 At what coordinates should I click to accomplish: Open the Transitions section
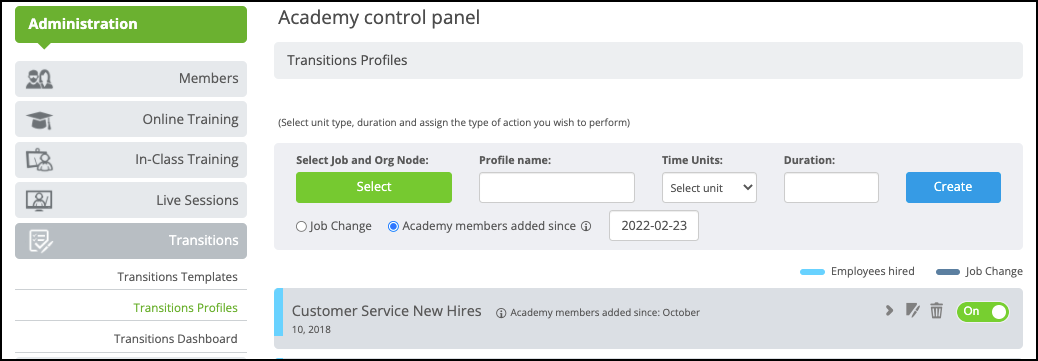131,240
